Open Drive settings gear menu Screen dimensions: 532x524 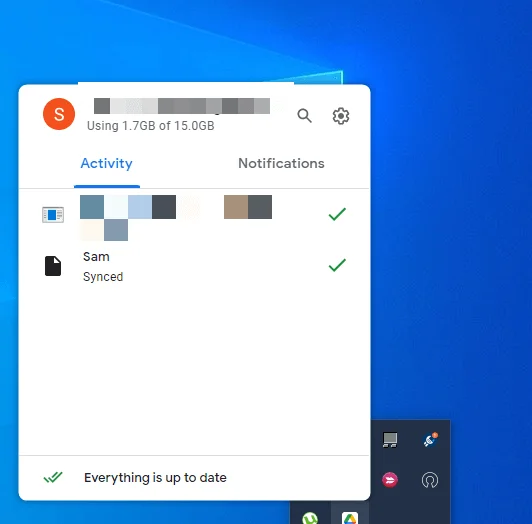click(x=341, y=116)
